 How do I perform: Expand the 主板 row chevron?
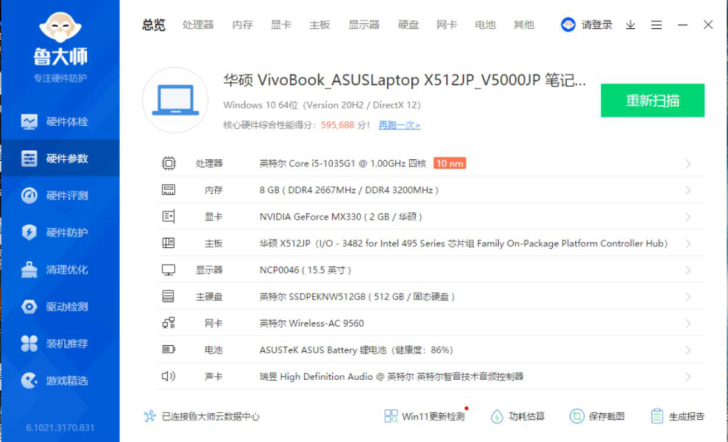(688, 243)
